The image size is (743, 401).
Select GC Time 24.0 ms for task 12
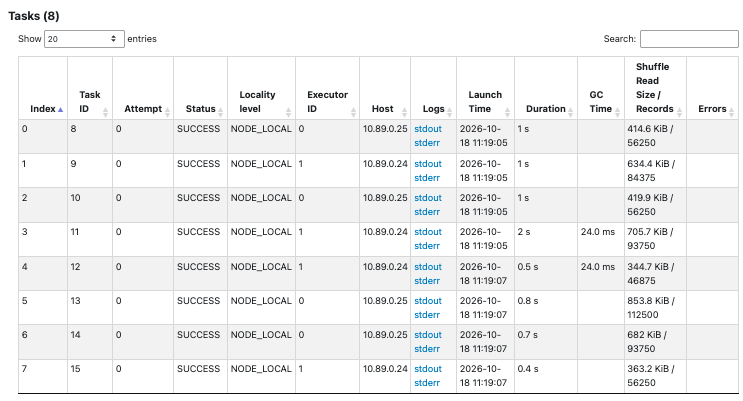point(601,274)
